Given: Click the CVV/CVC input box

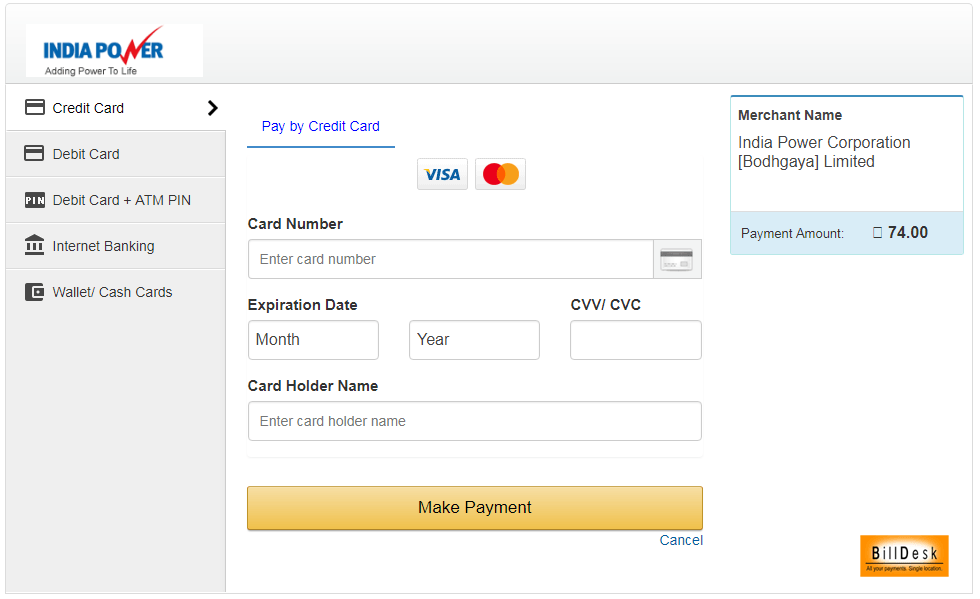Looking at the screenshot, I should (x=636, y=340).
